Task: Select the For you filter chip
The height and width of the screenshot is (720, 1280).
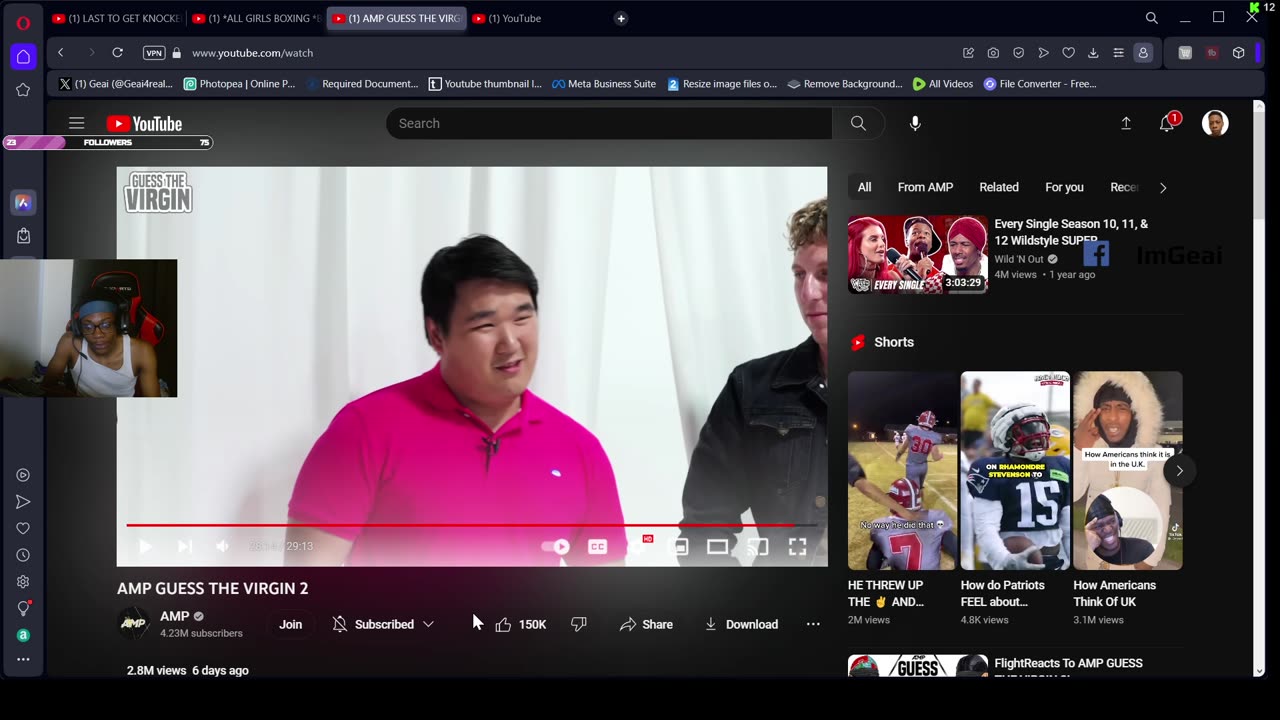Action: tap(1064, 187)
